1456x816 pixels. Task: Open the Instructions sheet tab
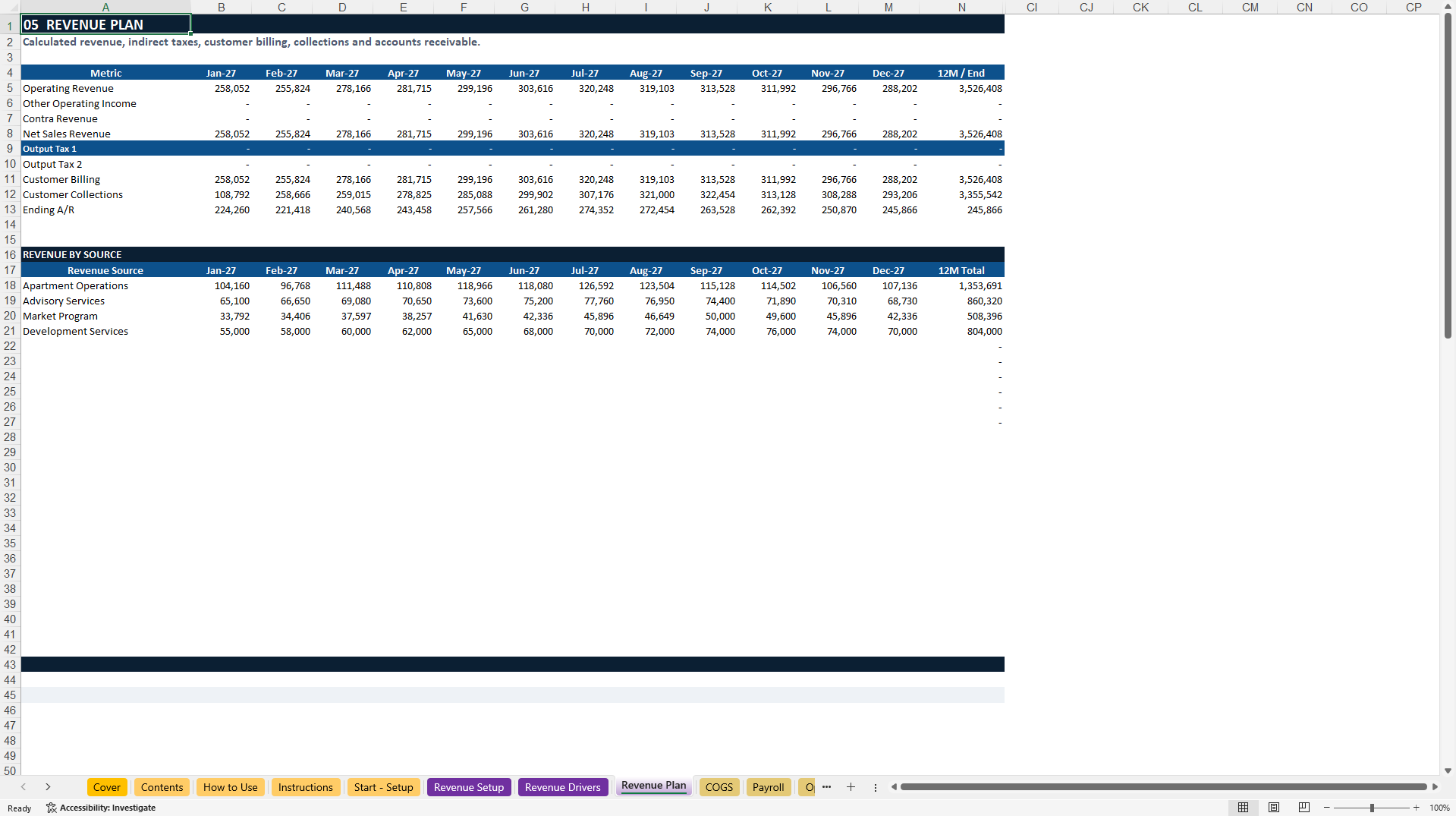coord(305,787)
